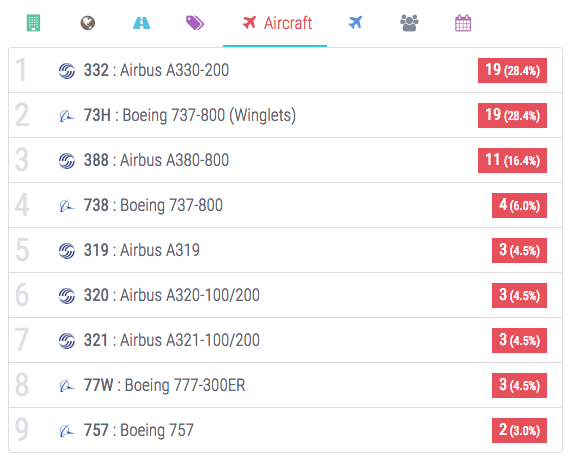Click the 4 (6.0%) badge for 738

coord(519,205)
